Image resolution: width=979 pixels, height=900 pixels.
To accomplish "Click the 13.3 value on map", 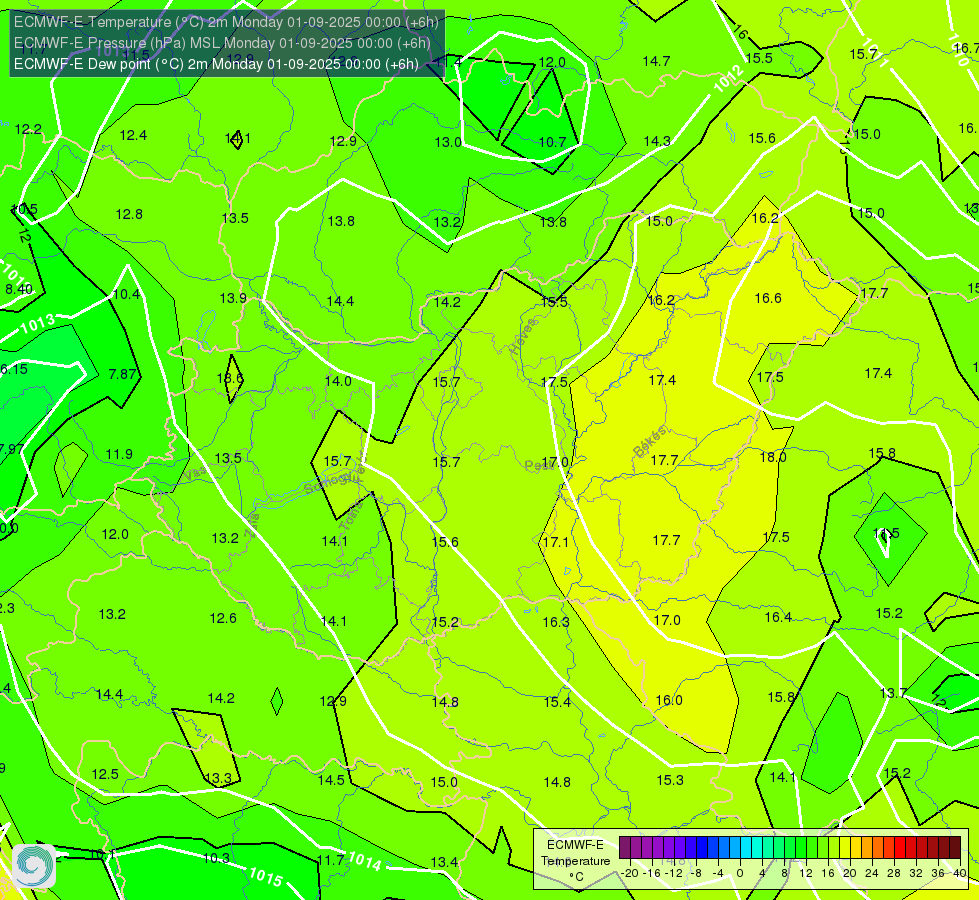I will pos(219,779).
